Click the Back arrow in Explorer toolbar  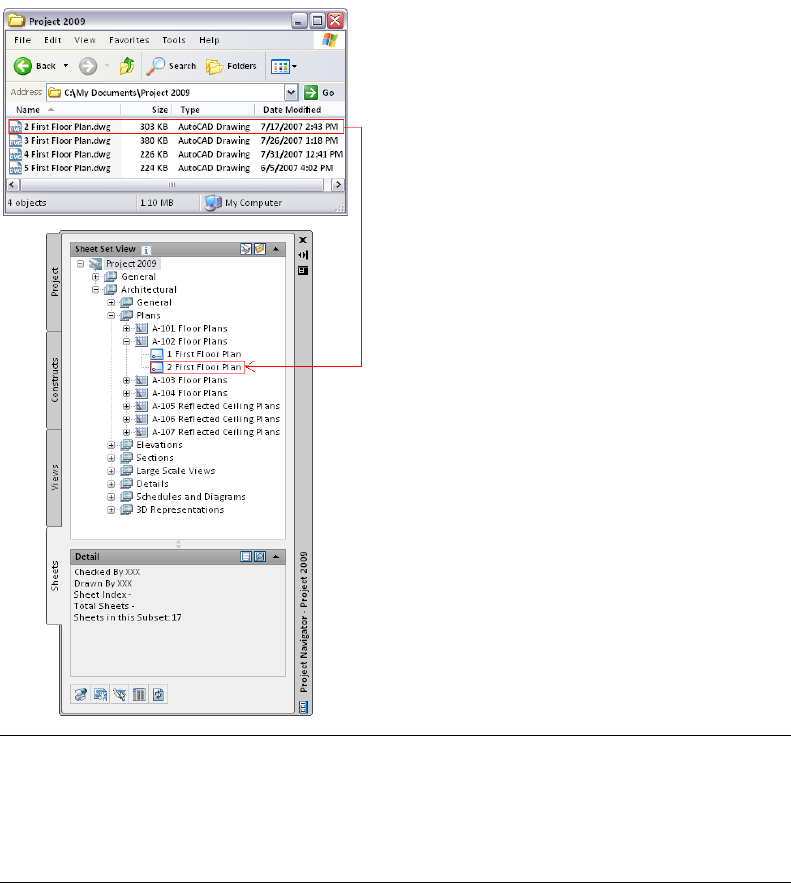coord(23,66)
